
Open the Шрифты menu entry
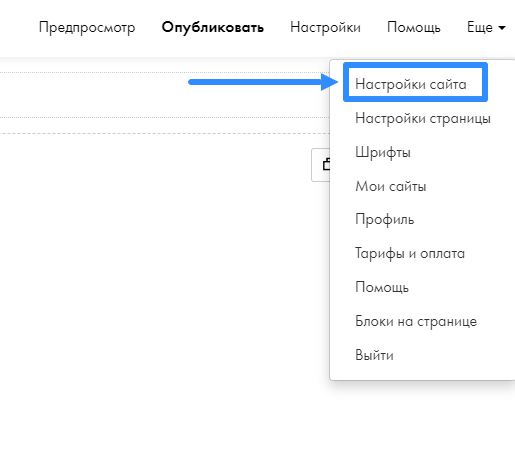pyautogui.click(x=383, y=153)
